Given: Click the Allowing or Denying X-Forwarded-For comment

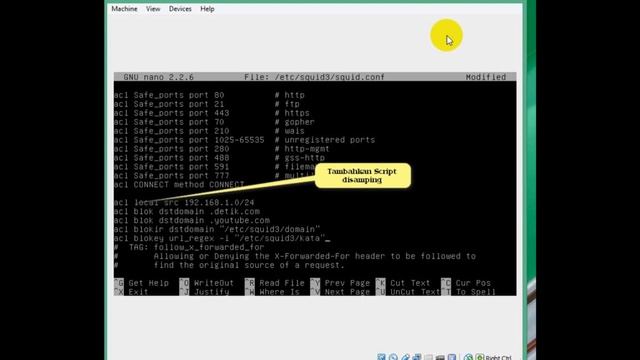Looking at the screenshot, I should pyautogui.click(x=295, y=257).
